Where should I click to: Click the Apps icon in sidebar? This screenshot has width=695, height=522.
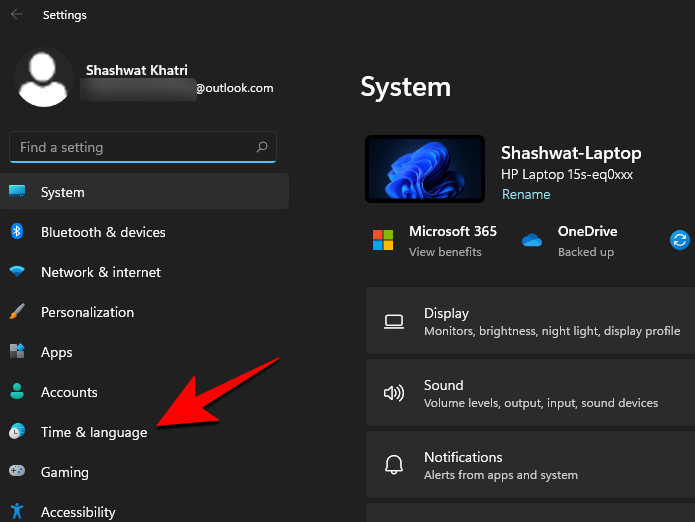click(x=17, y=352)
